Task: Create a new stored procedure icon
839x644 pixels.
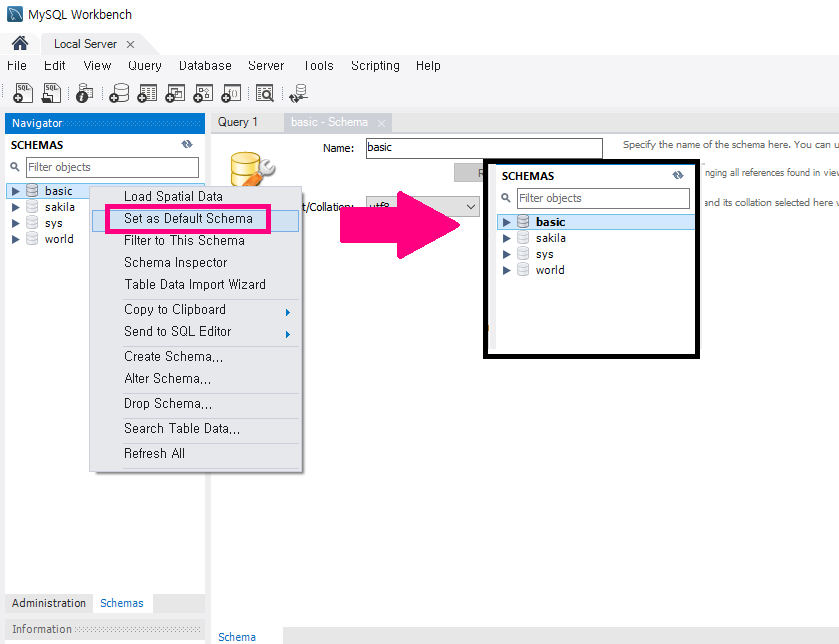Action: click(203, 93)
